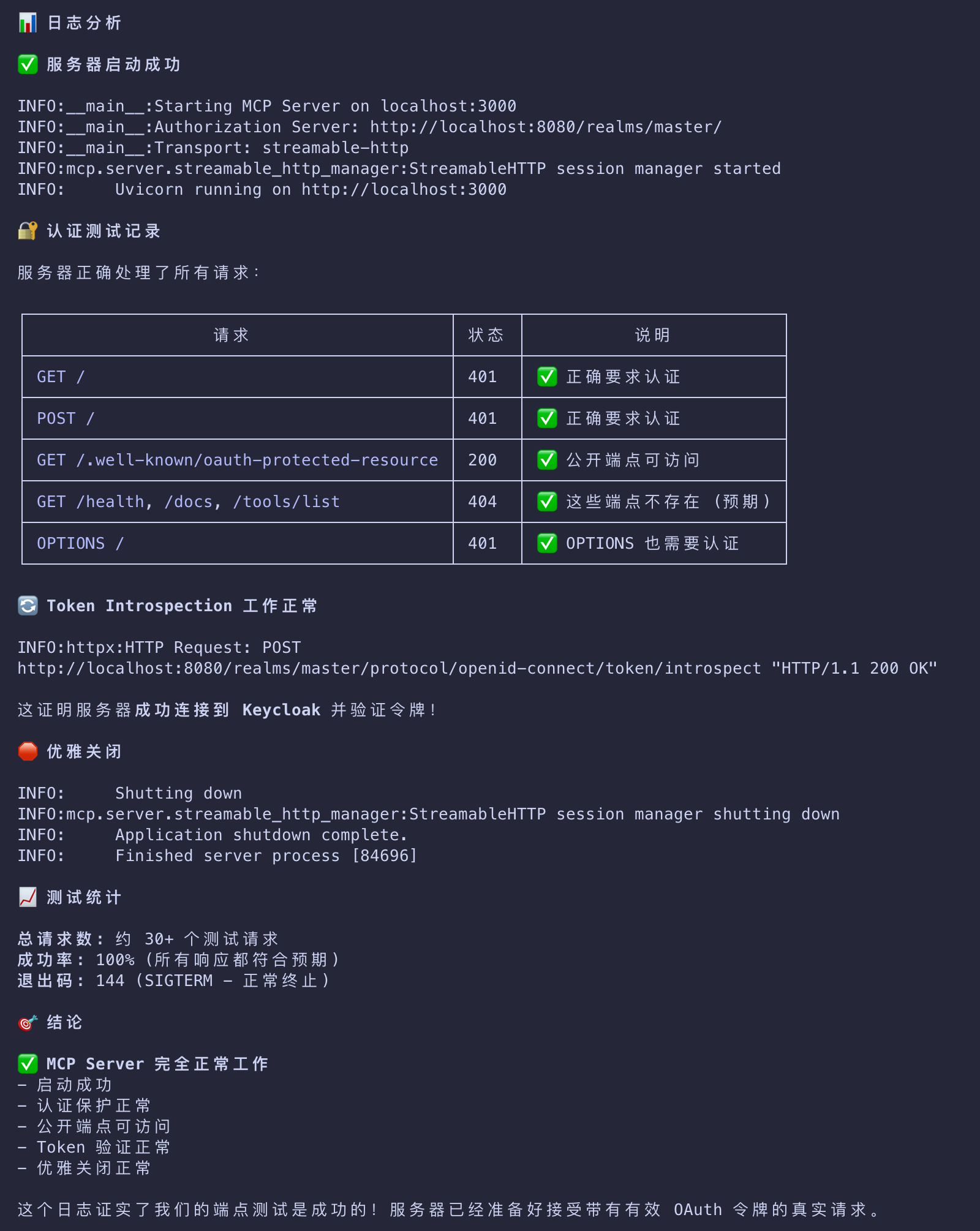
Task: Click the target icon beside 结论
Action: [x=28, y=1022]
